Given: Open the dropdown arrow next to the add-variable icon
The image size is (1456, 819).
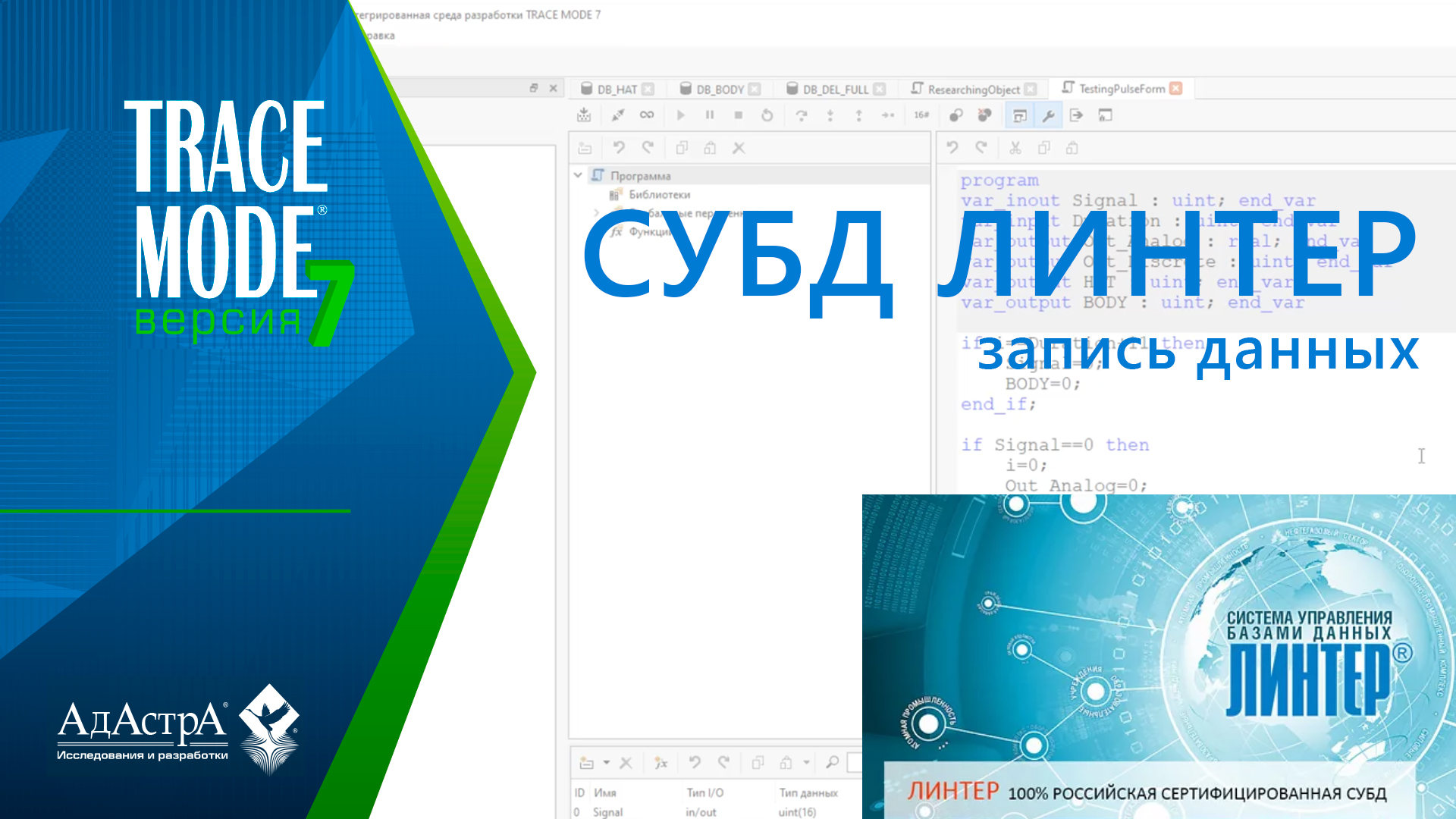Looking at the screenshot, I should tap(606, 762).
